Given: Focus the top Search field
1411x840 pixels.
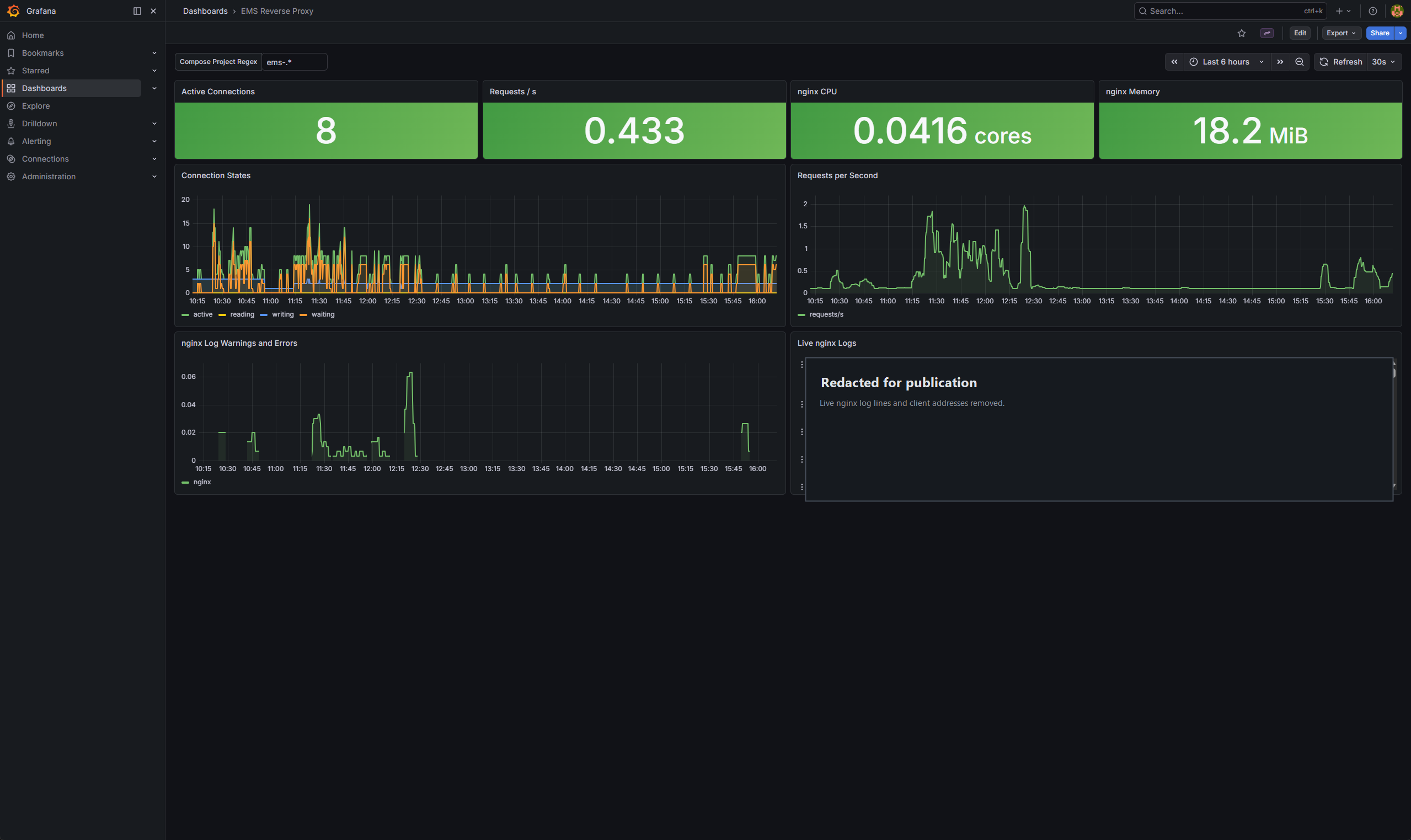Looking at the screenshot, I should (x=1230, y=10).
